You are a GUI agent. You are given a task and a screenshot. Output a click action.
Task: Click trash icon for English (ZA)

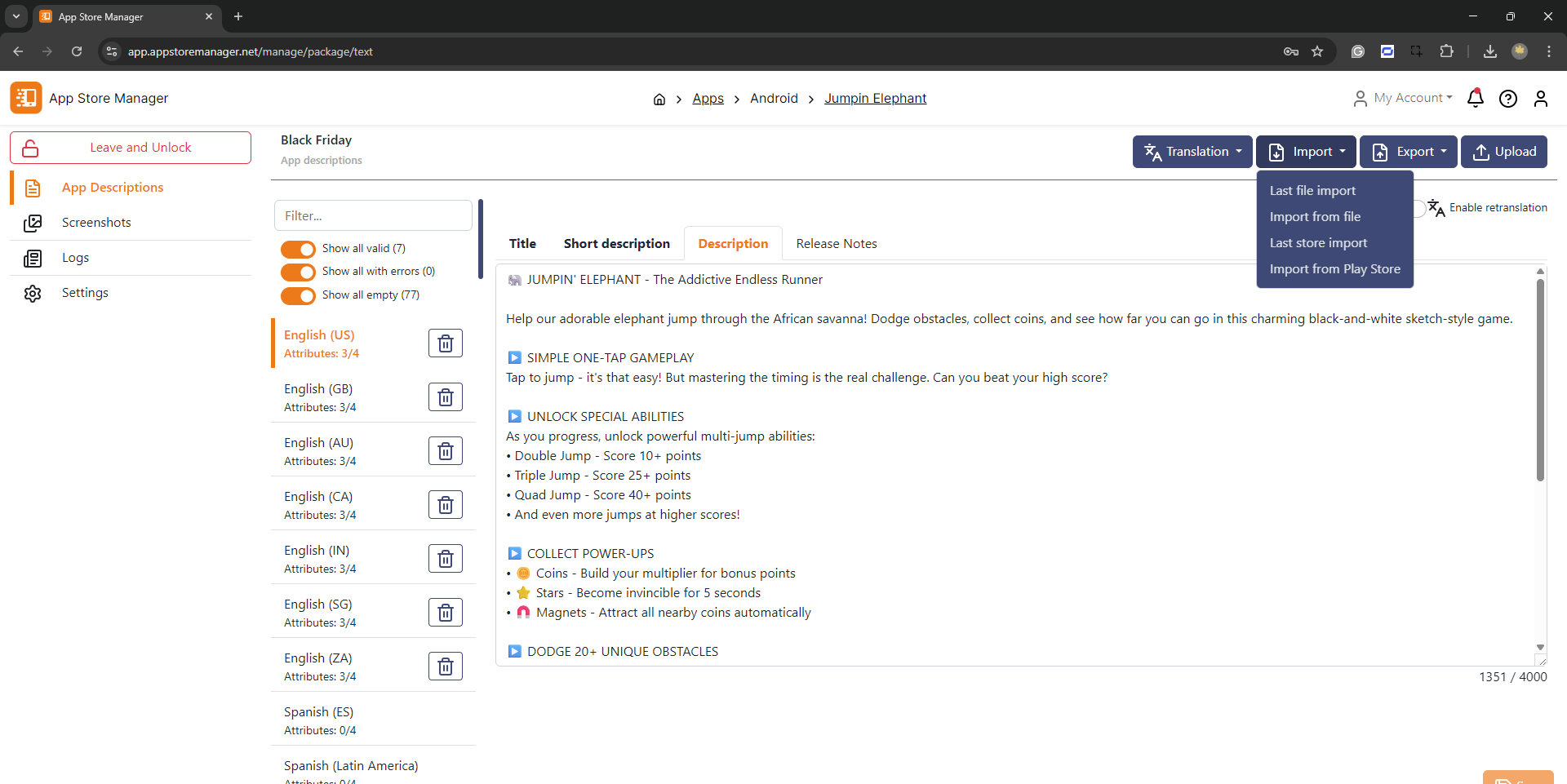[446, 667]
